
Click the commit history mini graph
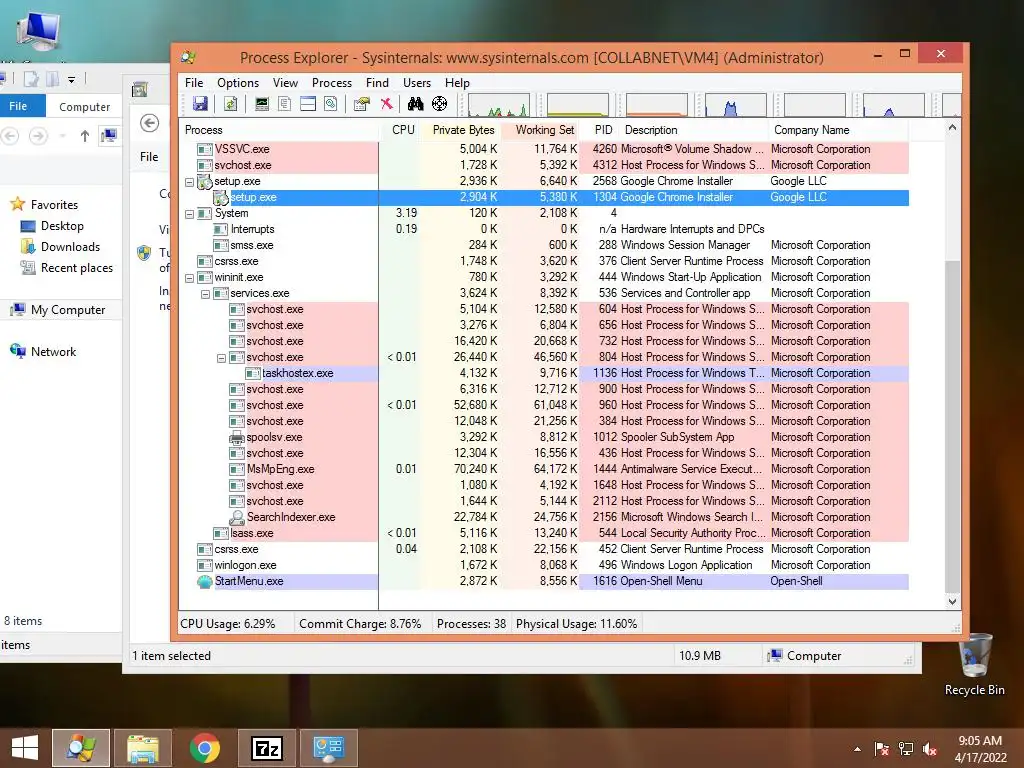tap(578, 105)
